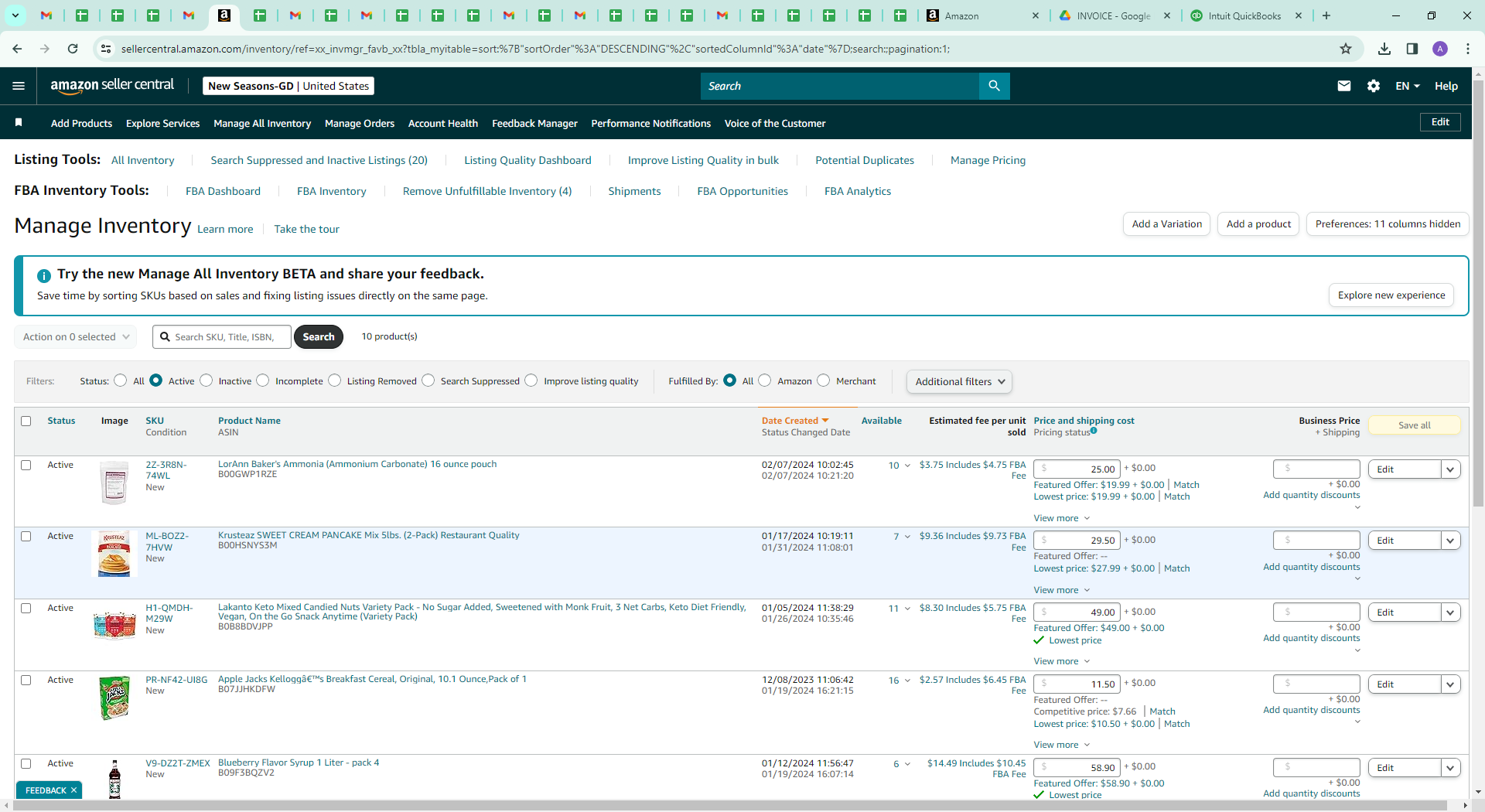Go back with the browser back arrow

point(17,49)
